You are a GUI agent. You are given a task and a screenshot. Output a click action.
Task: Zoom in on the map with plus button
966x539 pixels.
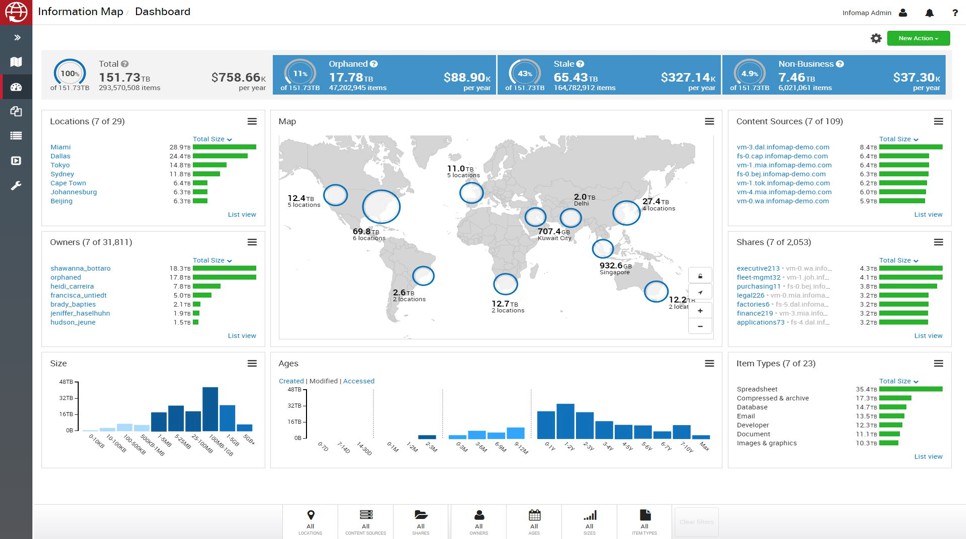point(700,311)
